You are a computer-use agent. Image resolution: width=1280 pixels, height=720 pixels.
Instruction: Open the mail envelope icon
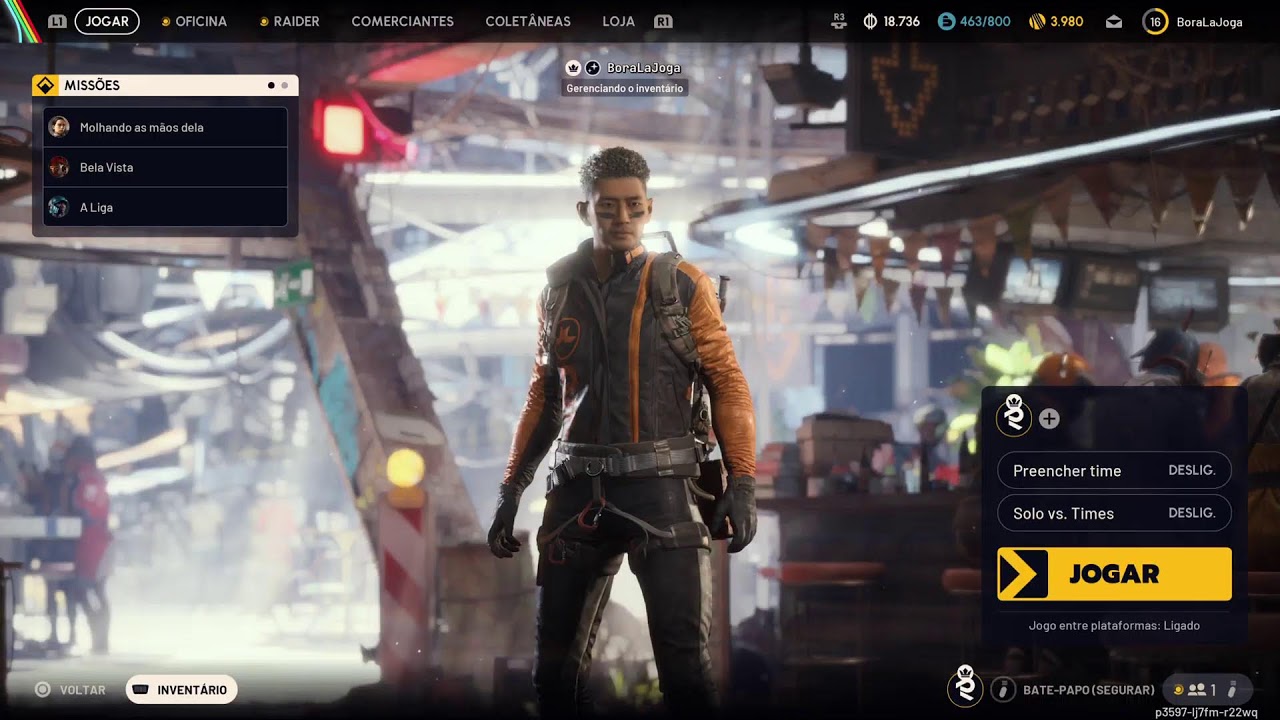click(x=1114, y=22)
